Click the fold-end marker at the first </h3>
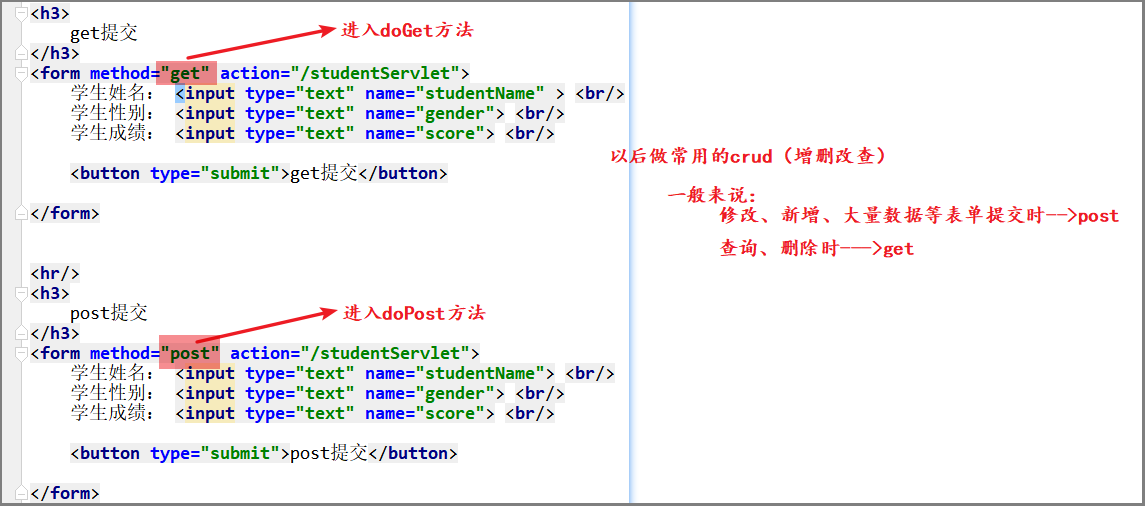The image size is (1145, 506). coord(22,53)
